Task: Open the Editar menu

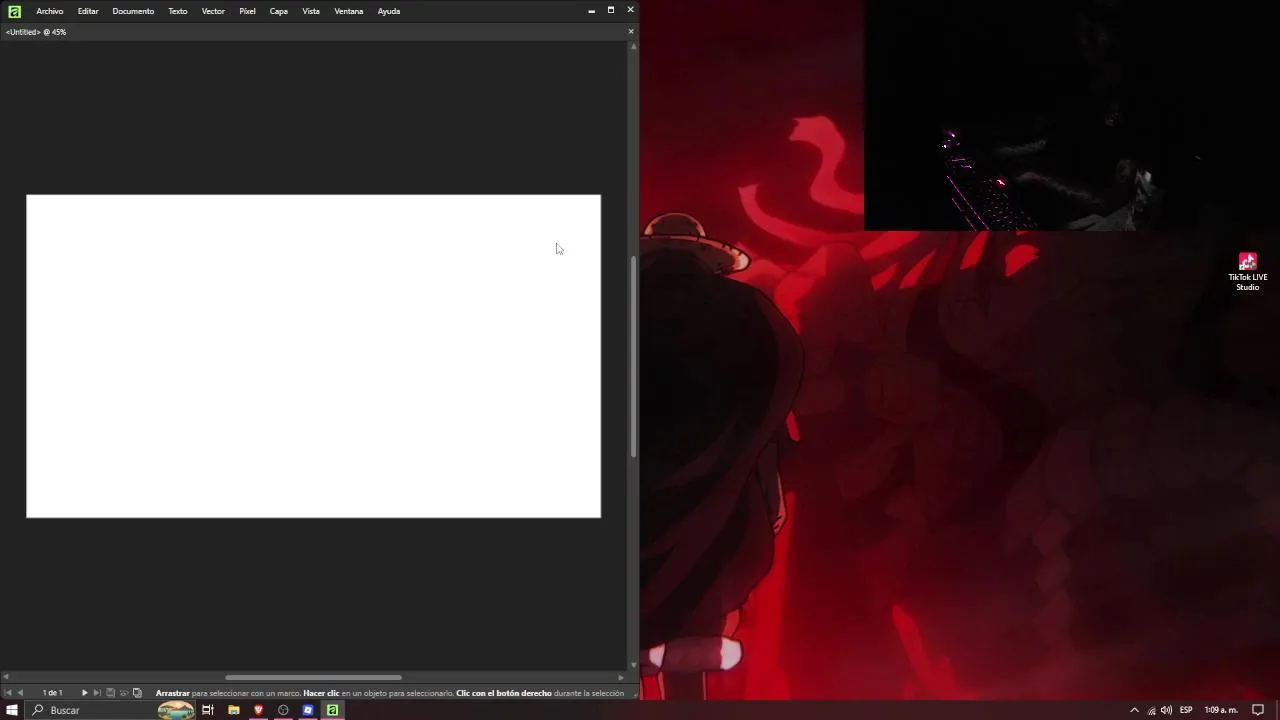Action: [x=88, y=11]
